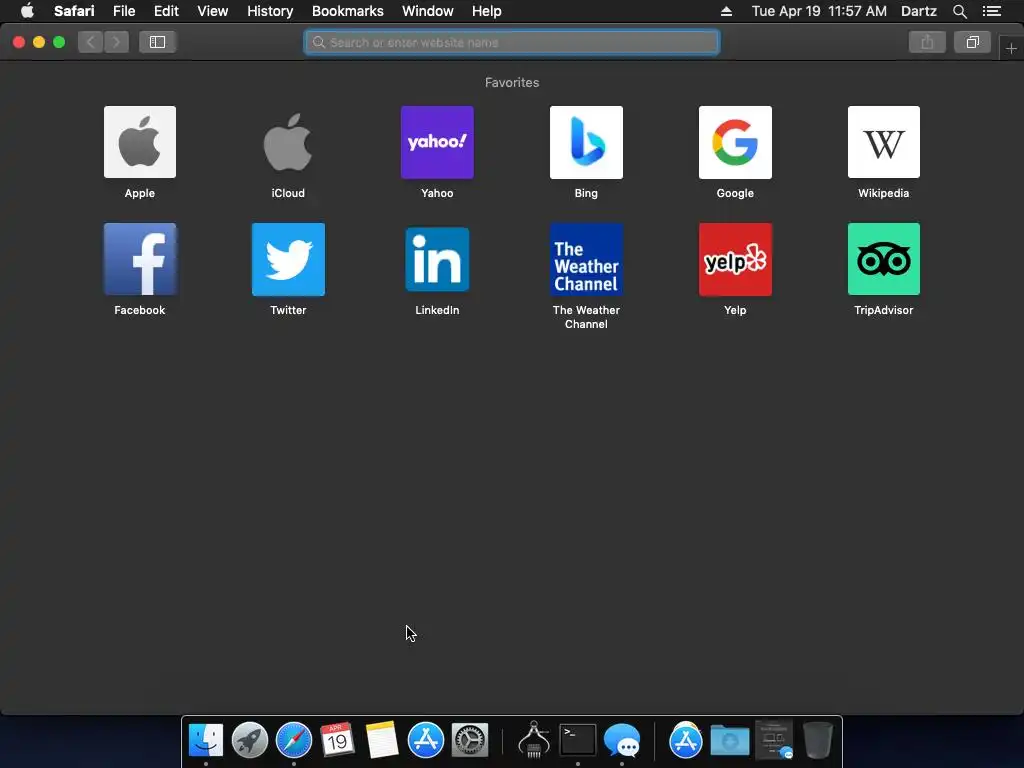The width and height of the screenshot is (1024, 768).
Task: Open the Notification Center list icon
Action: pos(992,11)
